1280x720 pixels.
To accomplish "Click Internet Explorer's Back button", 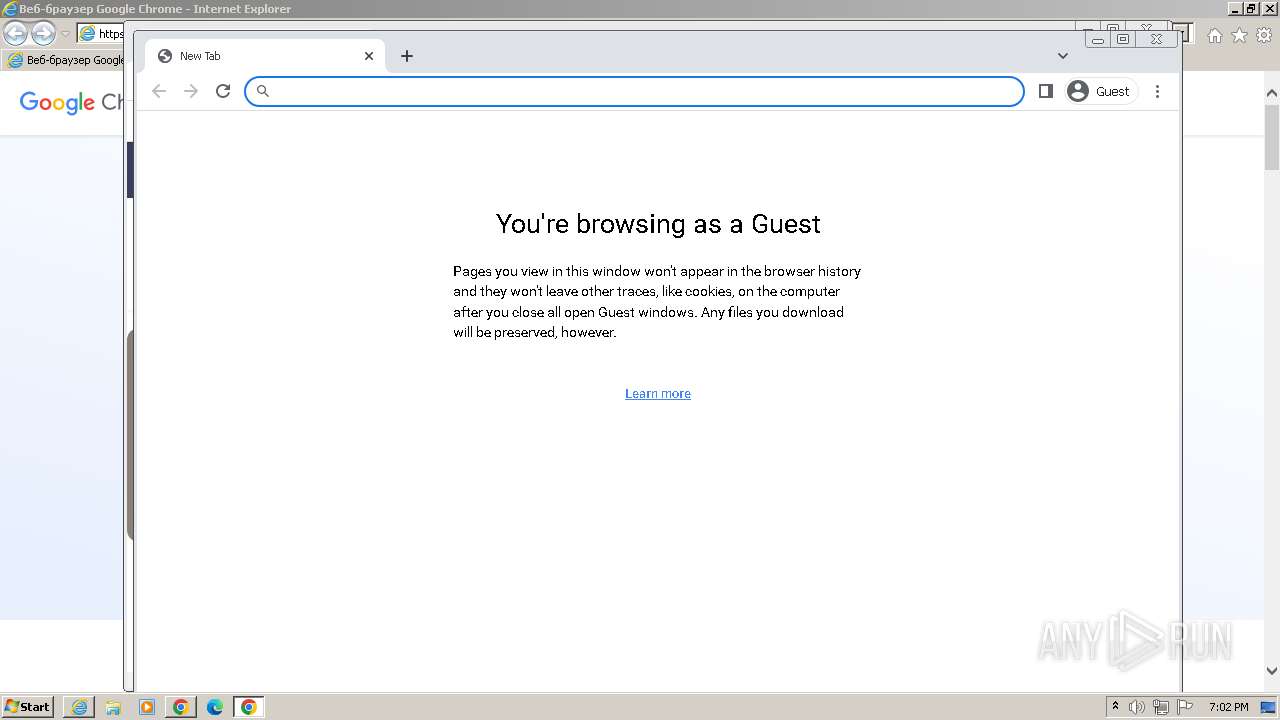I will tap(15, 33).
